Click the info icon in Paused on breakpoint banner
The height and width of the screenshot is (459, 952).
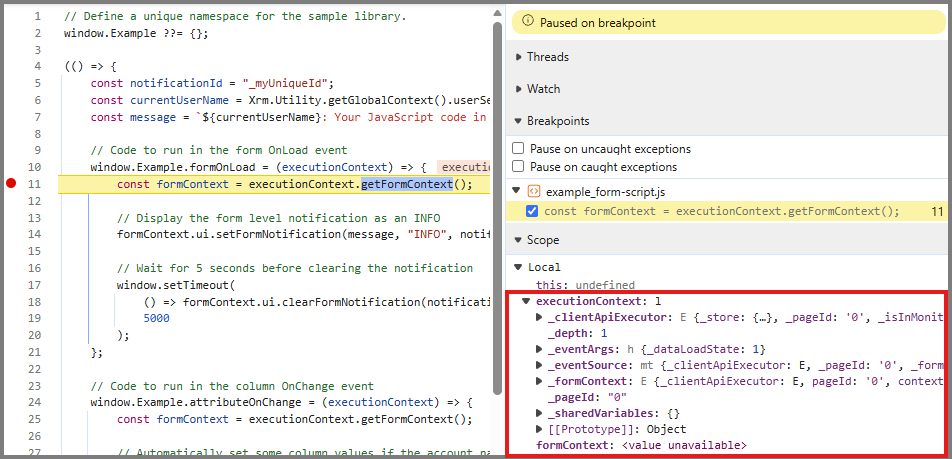click(528, 22)
